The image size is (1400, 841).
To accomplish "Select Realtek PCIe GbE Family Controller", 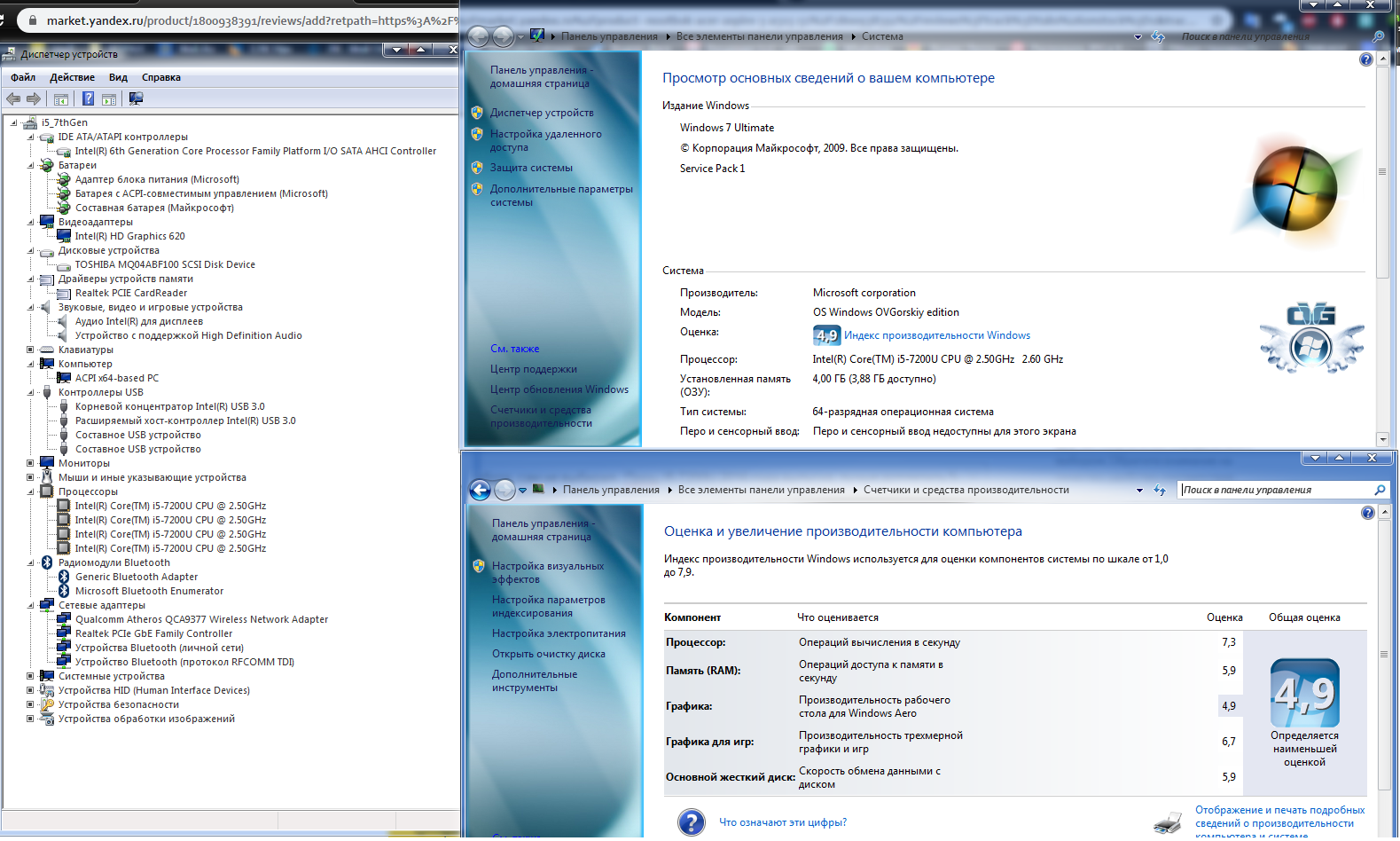I will (x=153, y=633).
